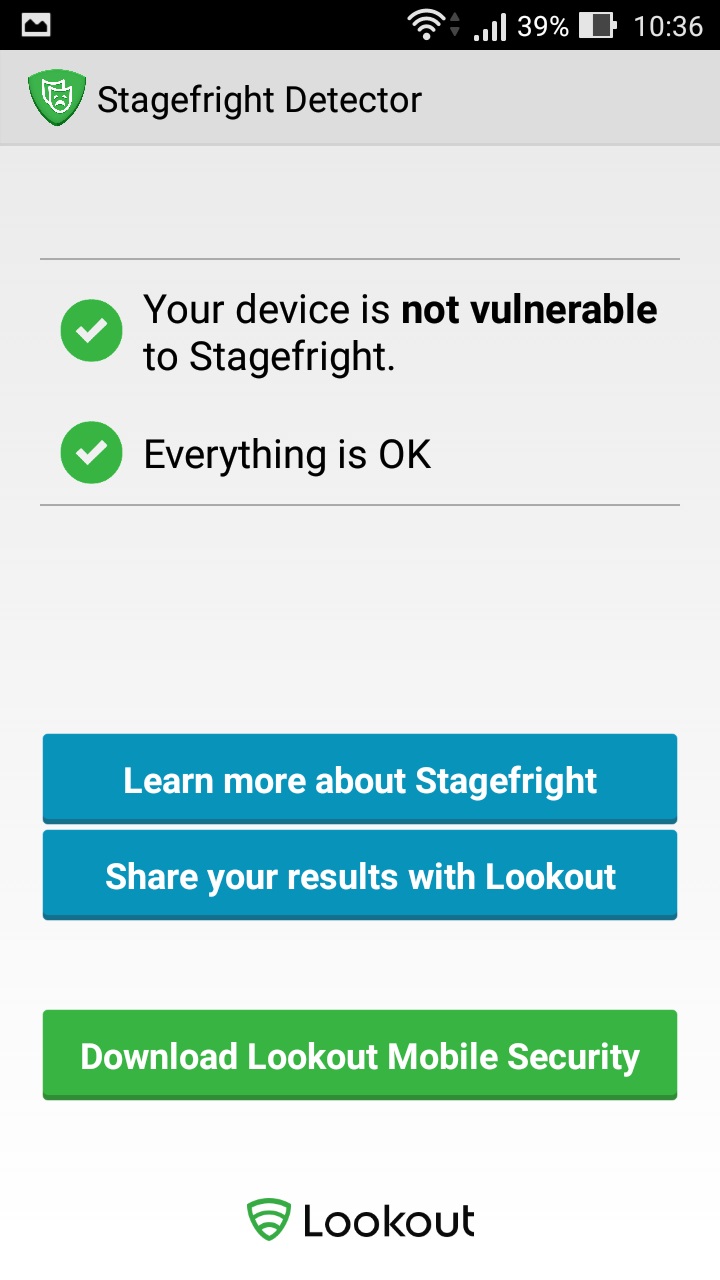Tap the cellular signal bars icon
This screenshot has width=720, height=1280.
pos(490,26)
